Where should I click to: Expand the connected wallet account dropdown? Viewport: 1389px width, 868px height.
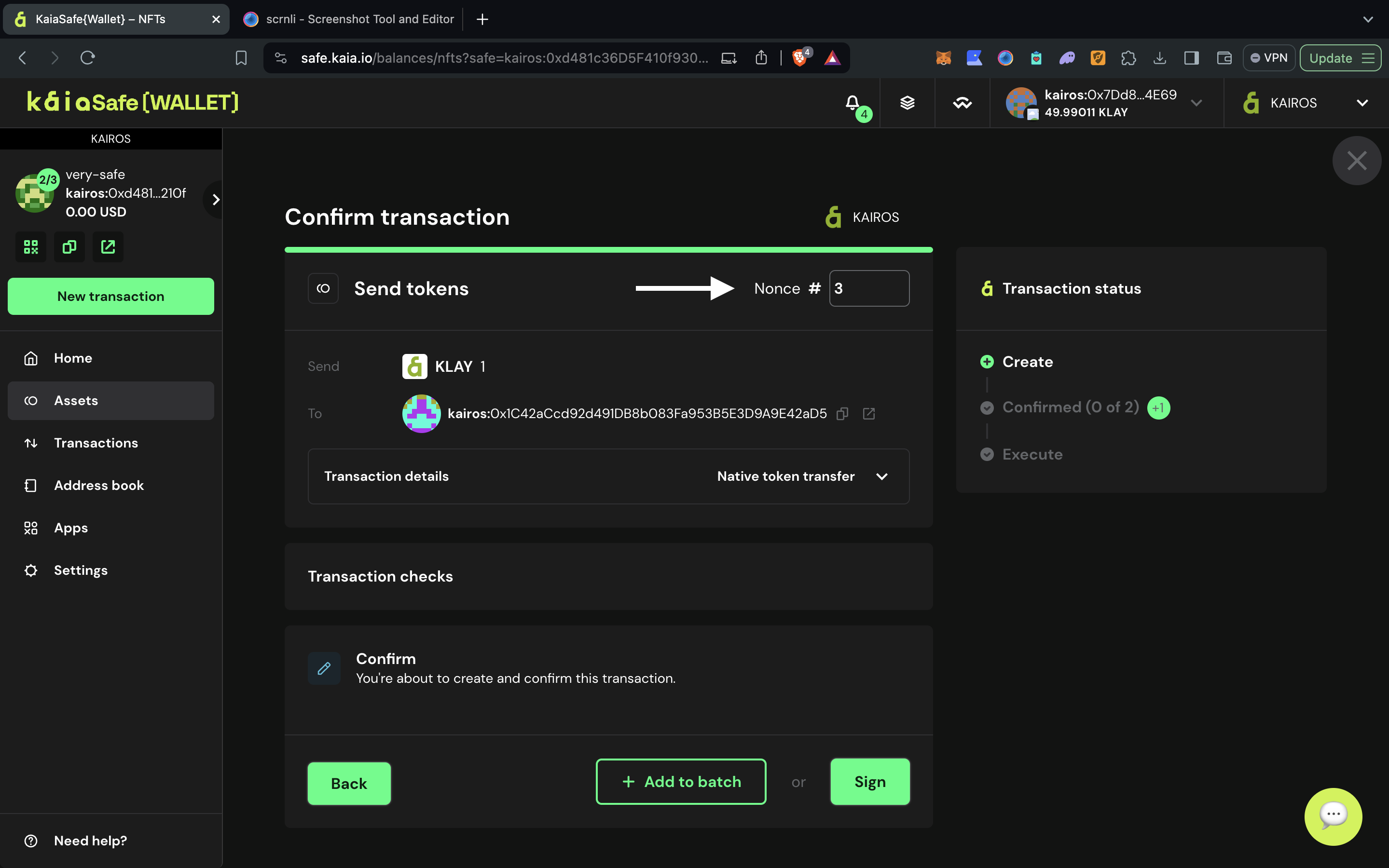(x=1196, y=103)
